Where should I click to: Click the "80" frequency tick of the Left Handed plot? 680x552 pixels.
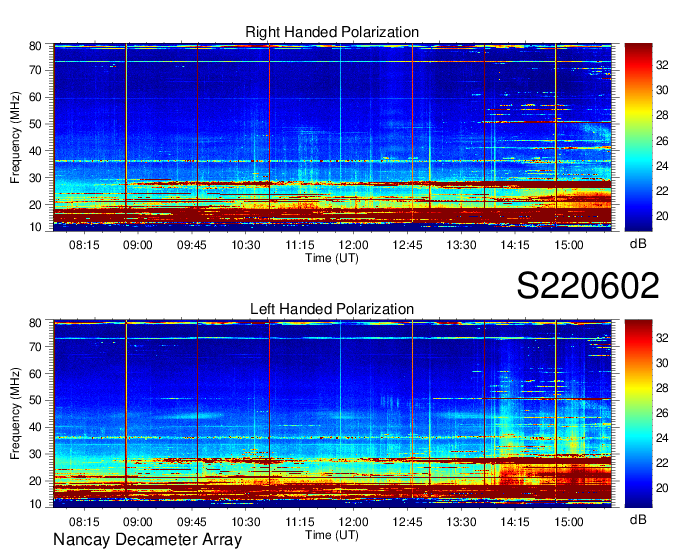(x=35, y=323)
